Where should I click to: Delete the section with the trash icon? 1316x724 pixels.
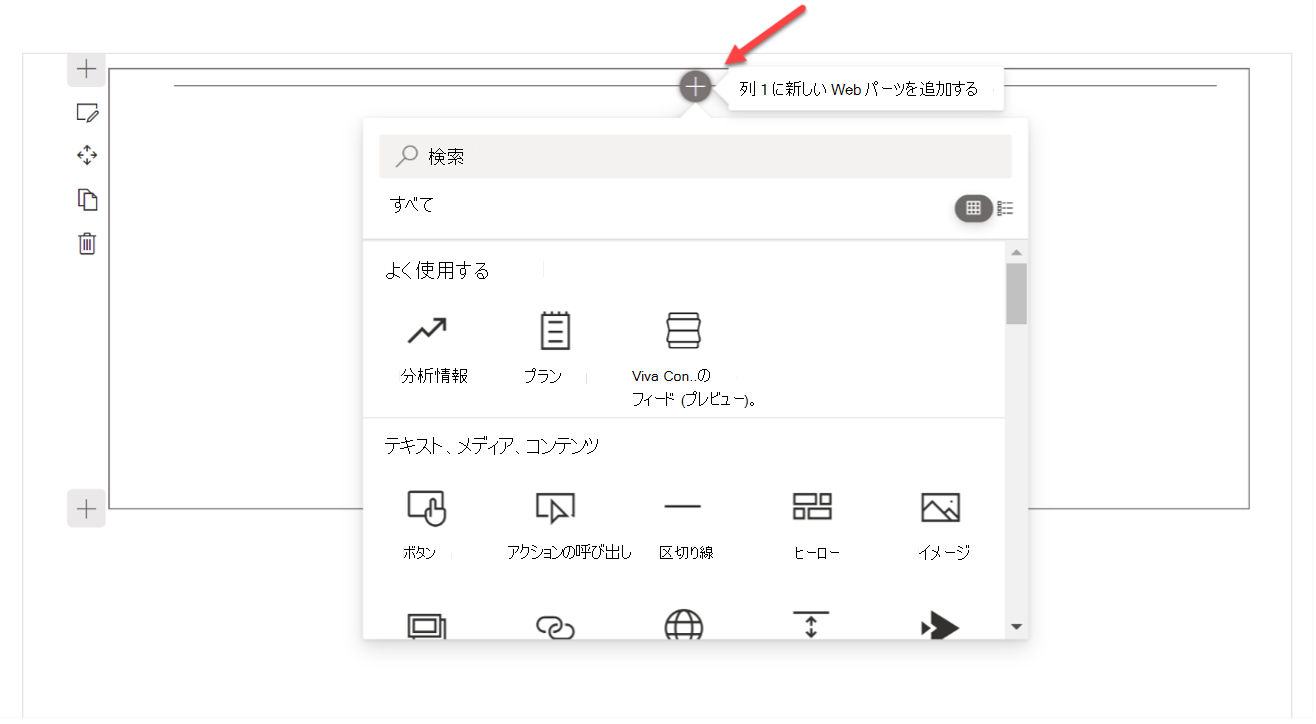click(x=87, y=243)
